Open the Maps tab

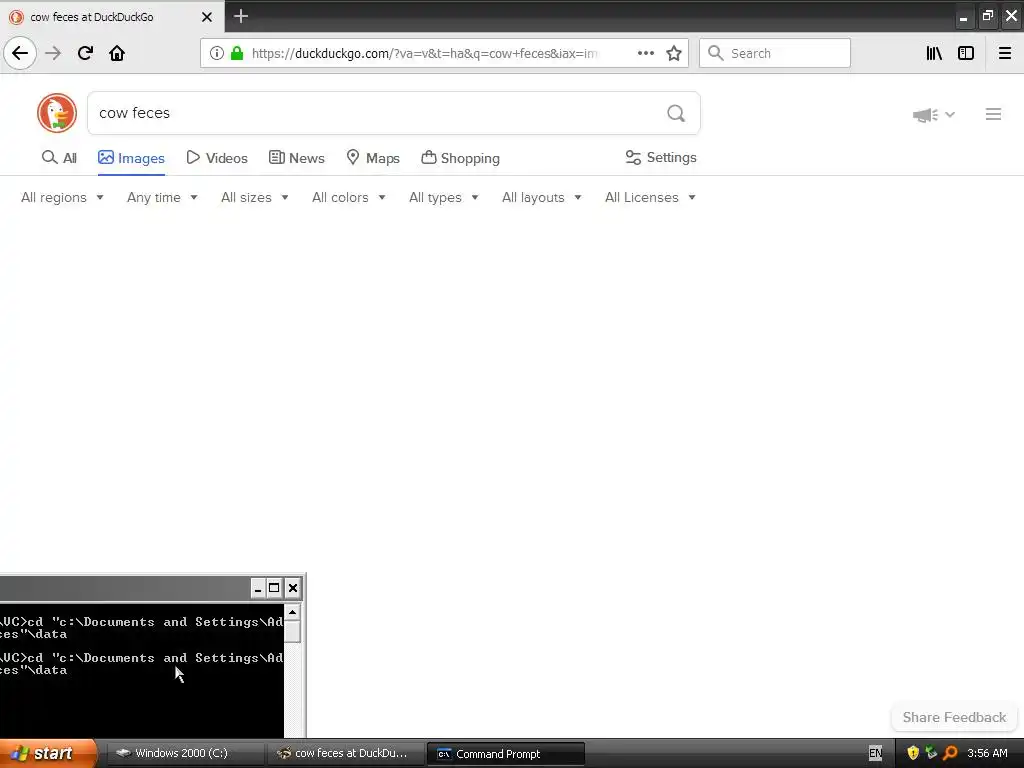pos(373,157)
